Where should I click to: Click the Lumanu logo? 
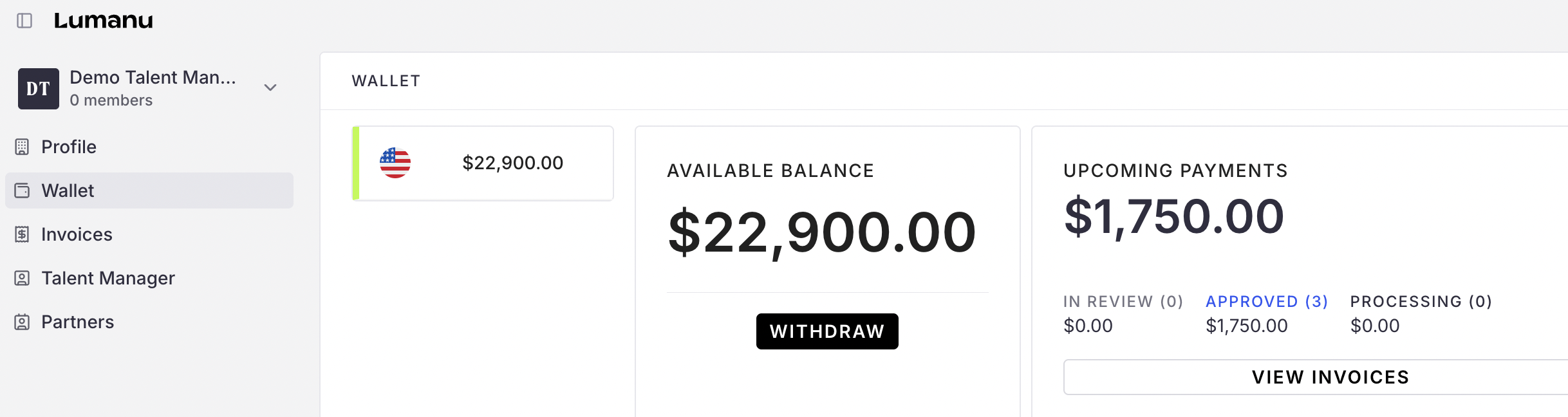coord(104,21)
